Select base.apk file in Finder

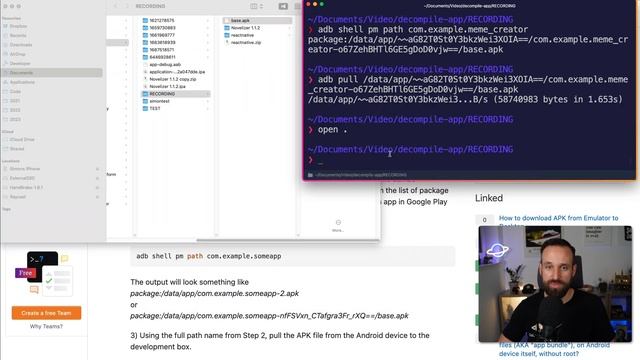257,20
